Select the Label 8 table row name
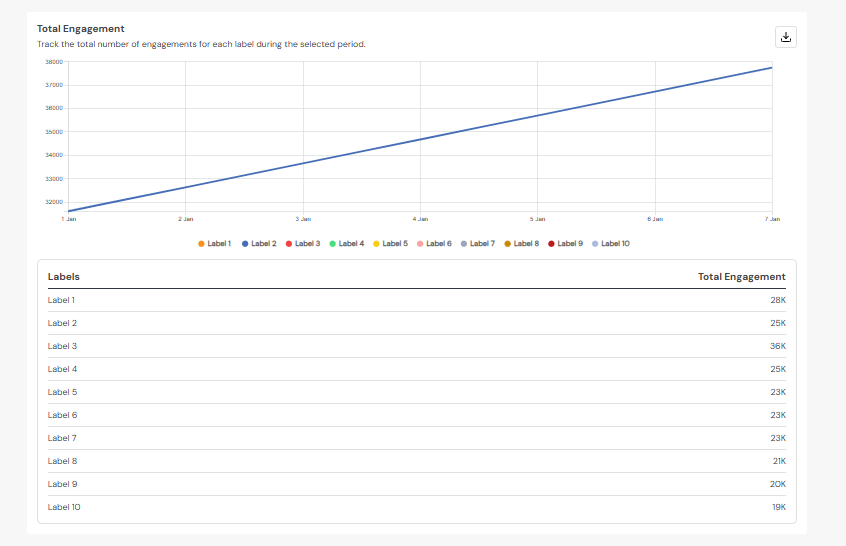 [x=62, y=461]
